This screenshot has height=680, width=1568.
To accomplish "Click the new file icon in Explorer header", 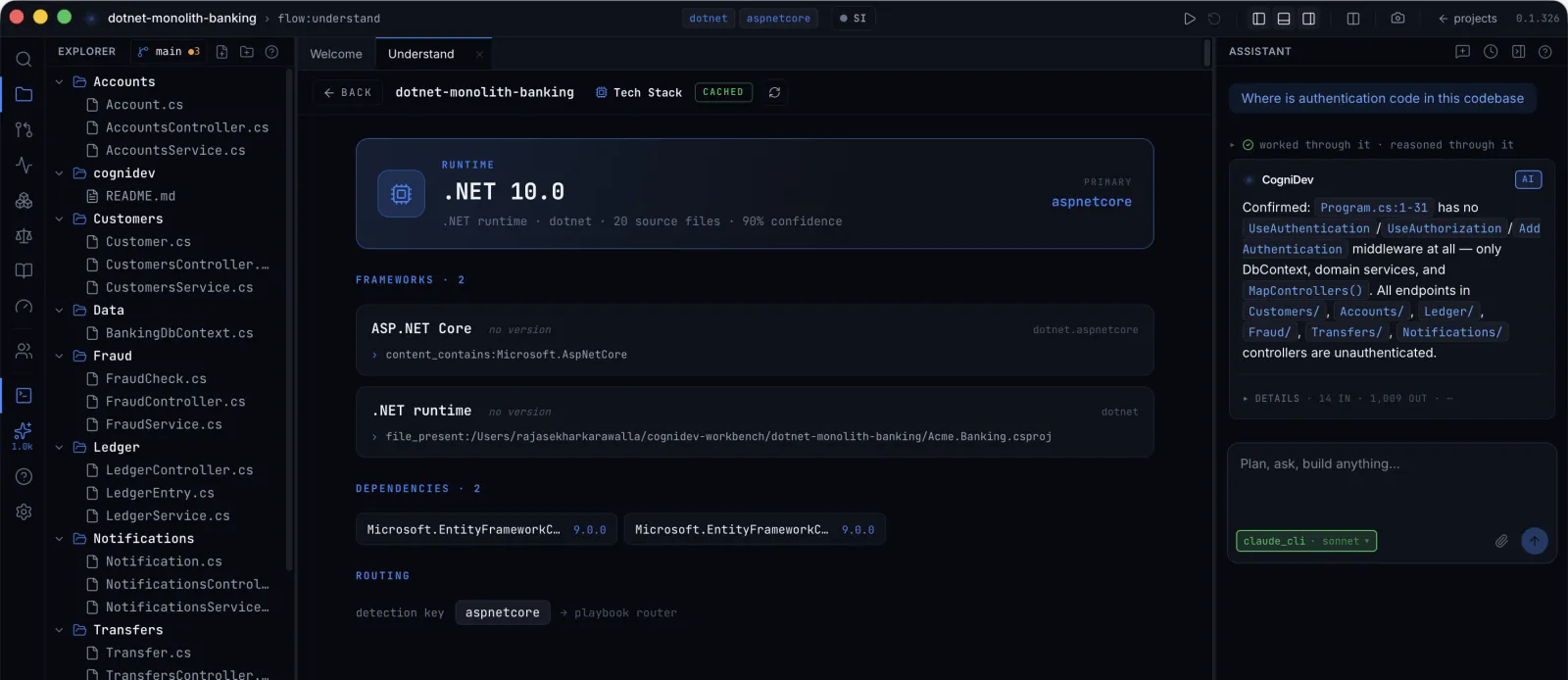I will pos(221,52).
